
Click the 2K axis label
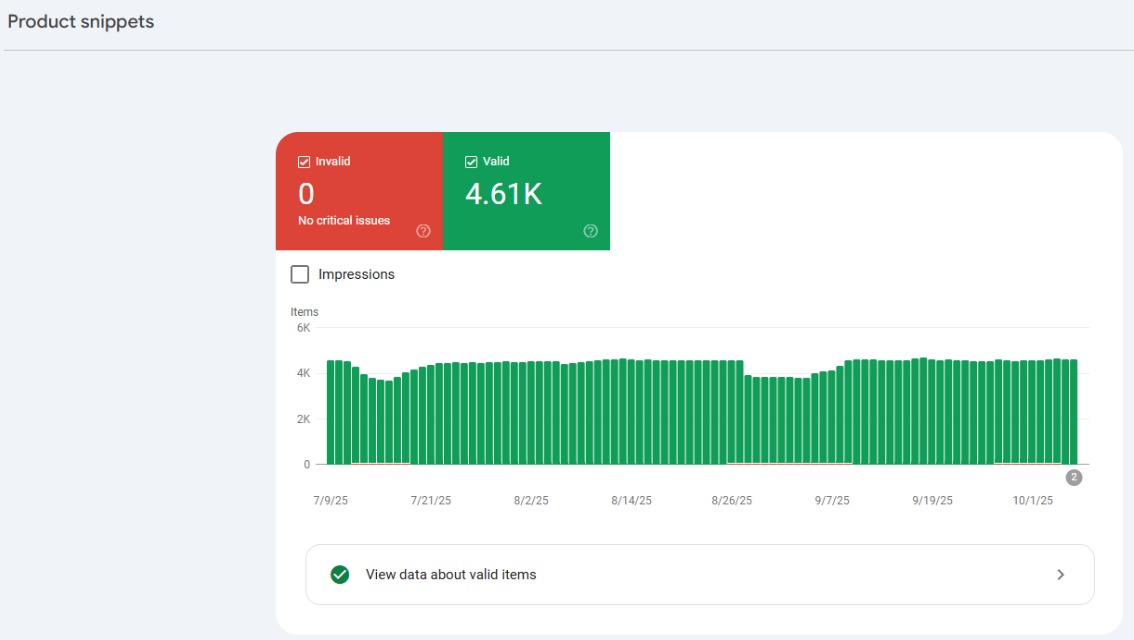point(303,419)
